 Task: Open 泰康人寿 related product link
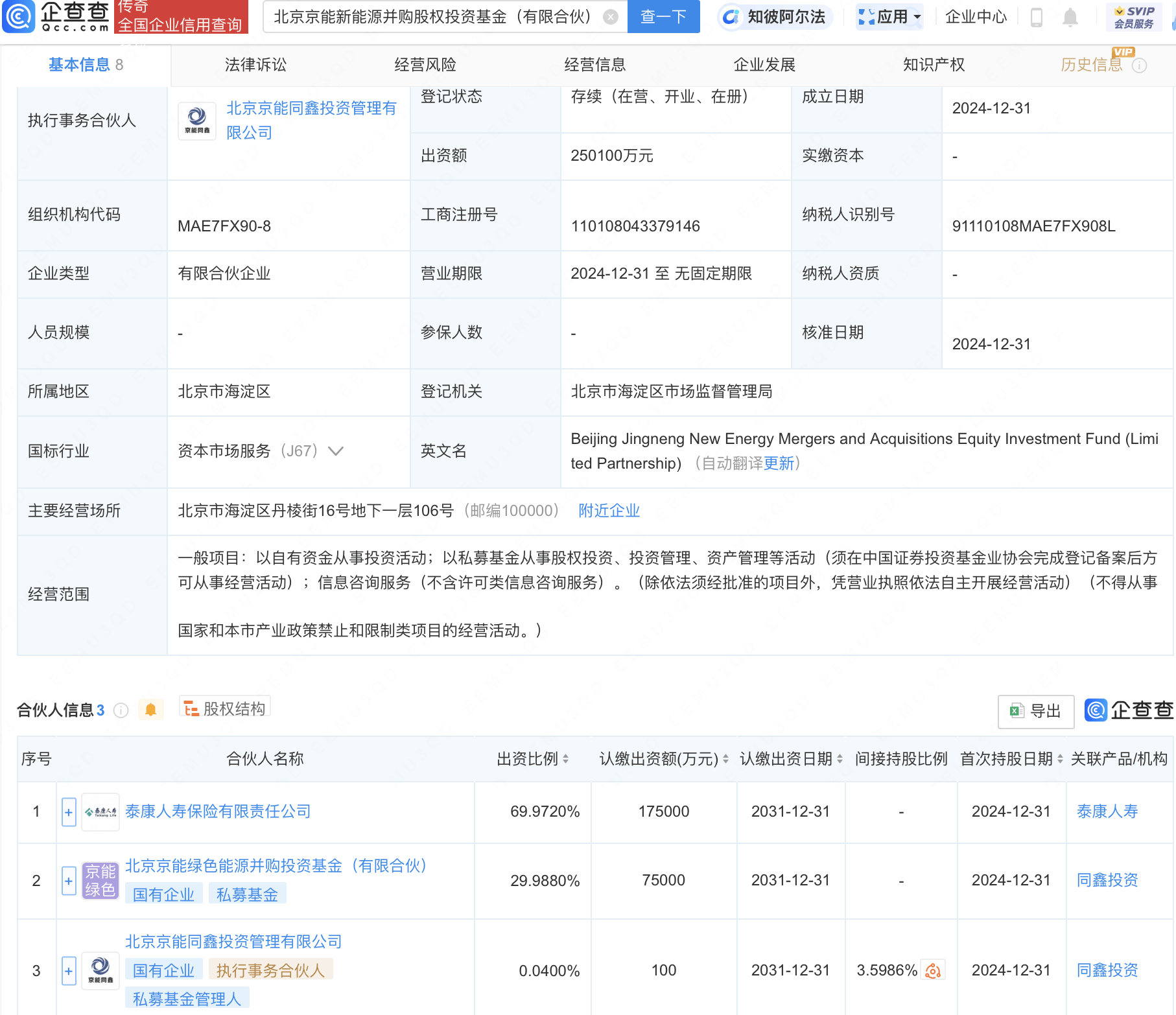click(x=1107, y=811)
